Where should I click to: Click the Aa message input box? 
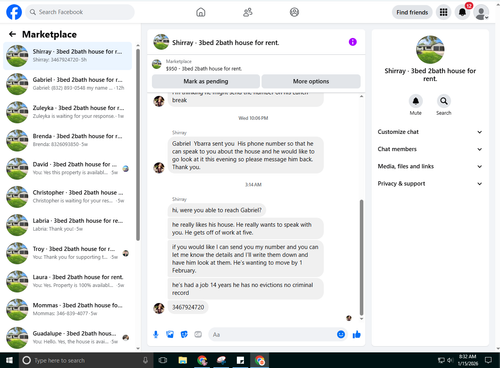273,334
